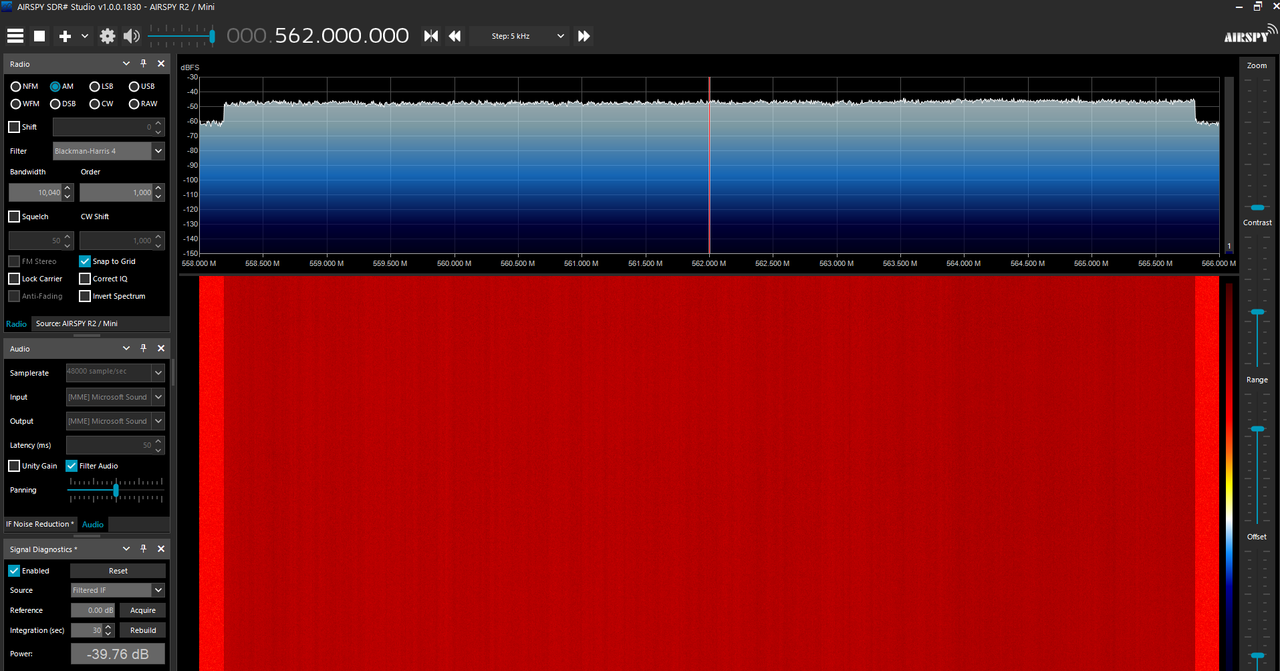The width and height of the screenshot is (1280, 671).
Task: Click the plus new-slice icon
Action: click(65, 36)
